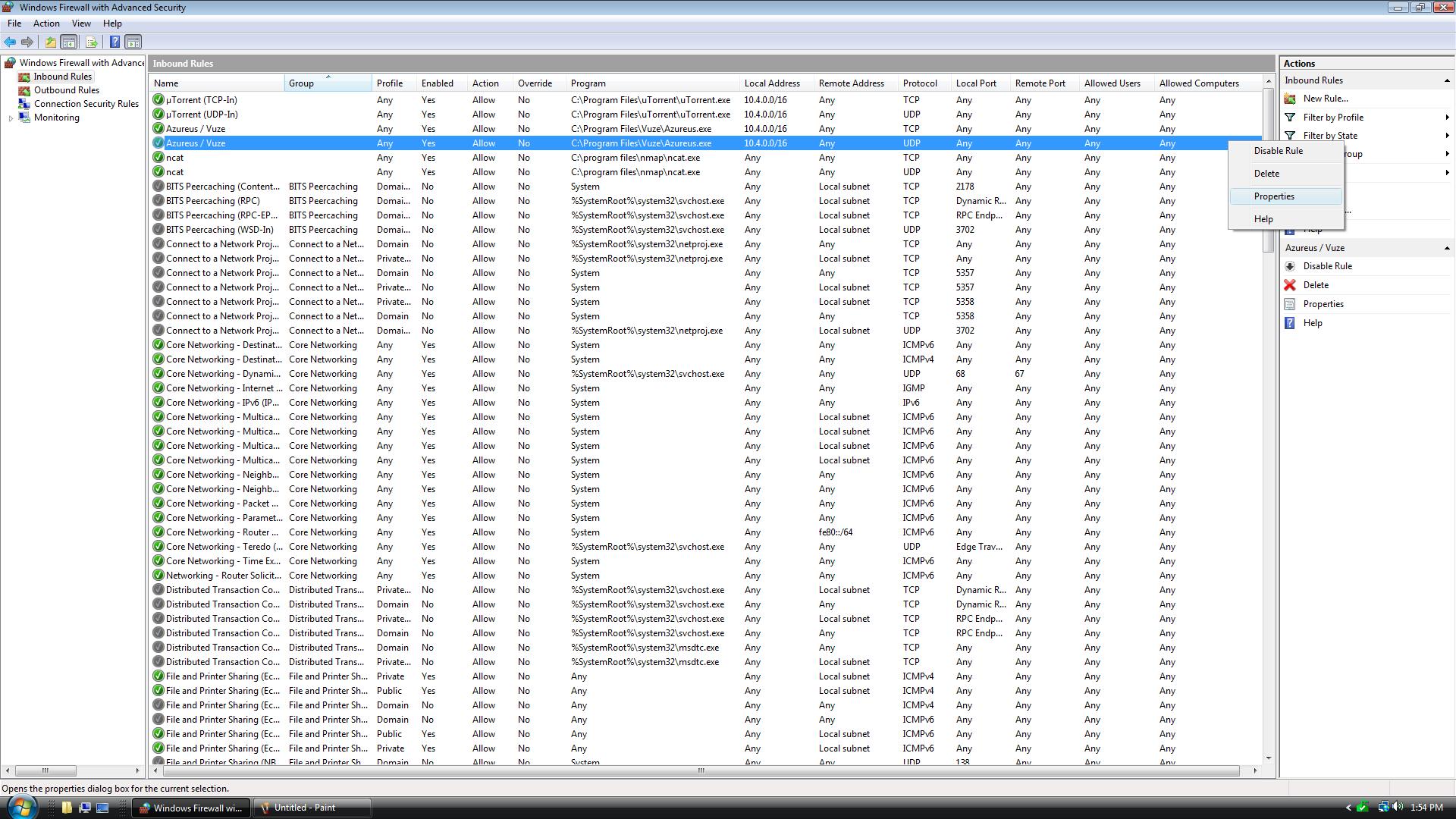This screenshot has height=819, width=1456.
Task: Click the red X Delete icon
Action: [x=1290, y=285]
